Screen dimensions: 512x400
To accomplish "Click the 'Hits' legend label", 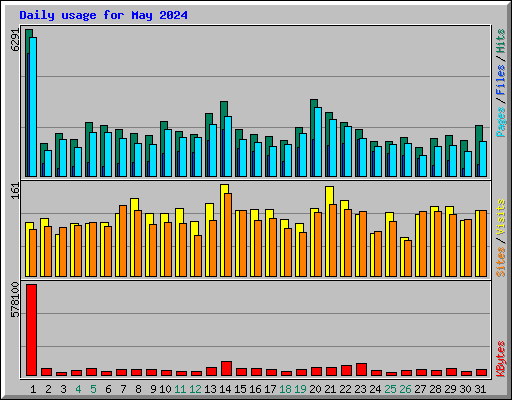I will 501,41.
